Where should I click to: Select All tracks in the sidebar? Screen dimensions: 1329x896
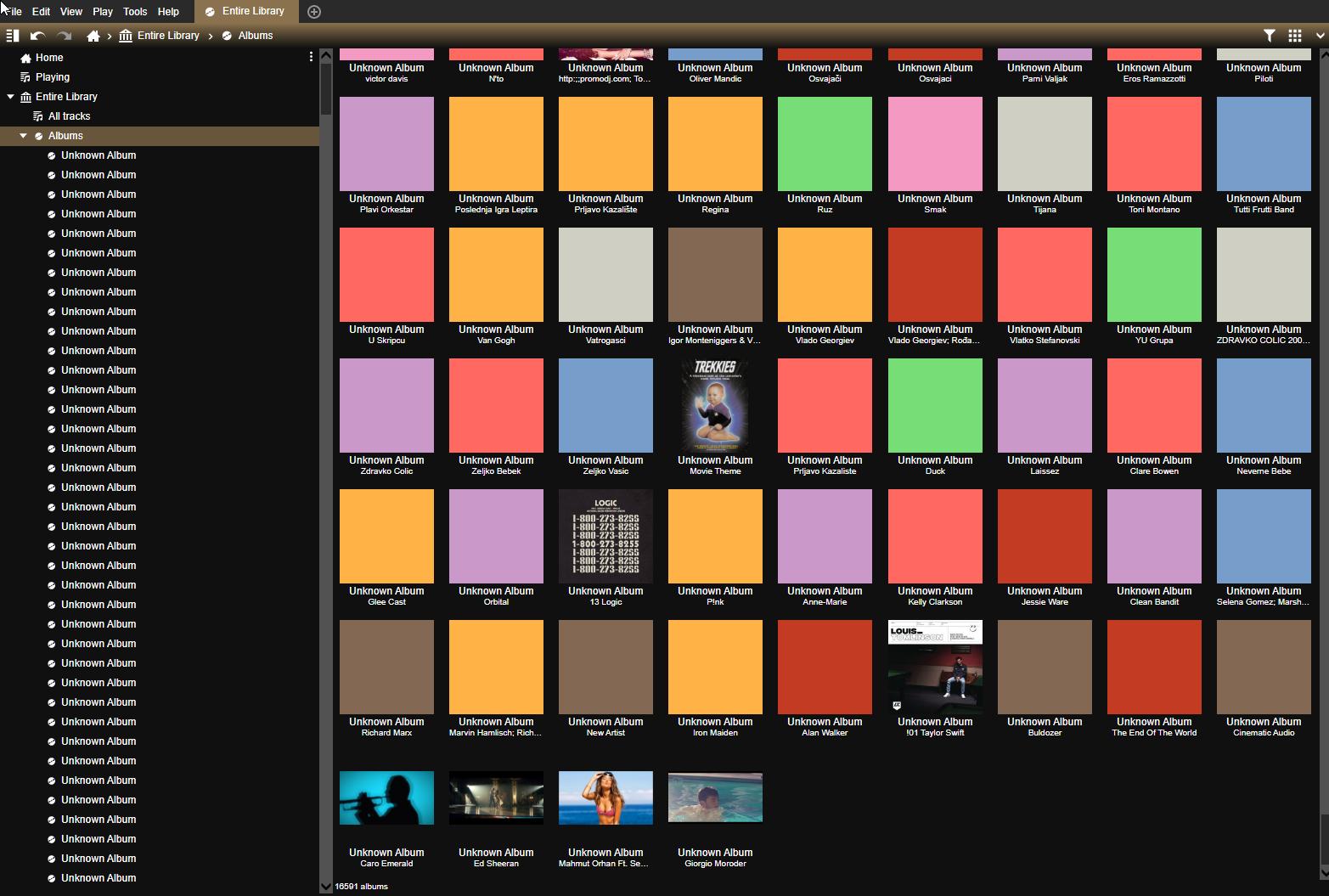click(69, 116)
